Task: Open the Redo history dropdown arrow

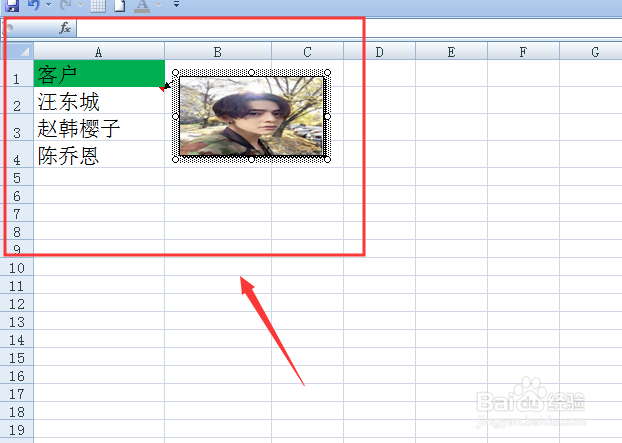Action: coord(80,5)
